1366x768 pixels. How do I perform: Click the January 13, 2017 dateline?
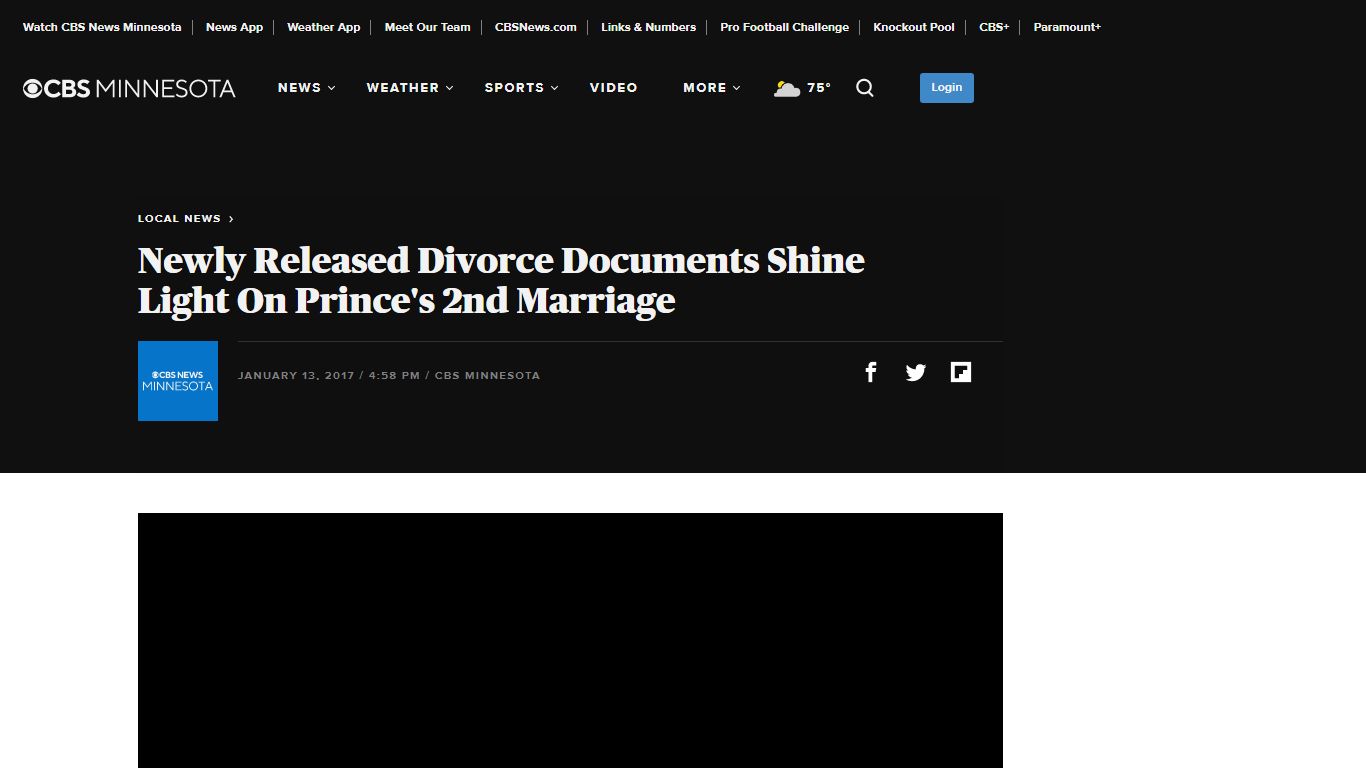296,376
